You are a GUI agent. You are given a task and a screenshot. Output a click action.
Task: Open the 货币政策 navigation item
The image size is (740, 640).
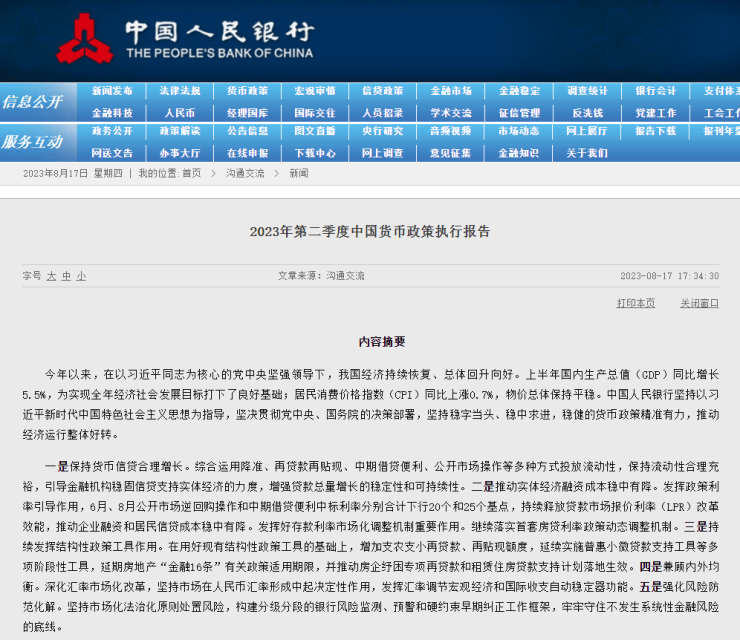point(247,91)
